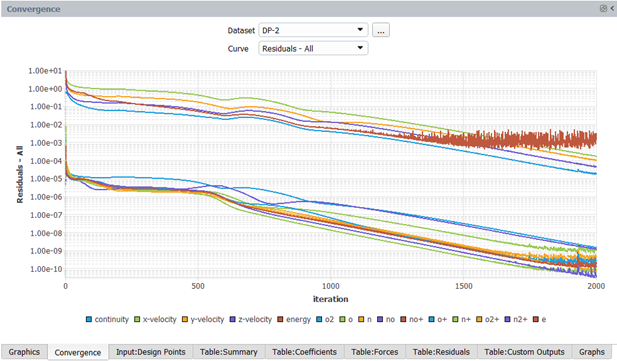Viewport: 617px width, 361px height.
Task: Switch to Table:Custom Outputs tab
Action: click(524, 352)
